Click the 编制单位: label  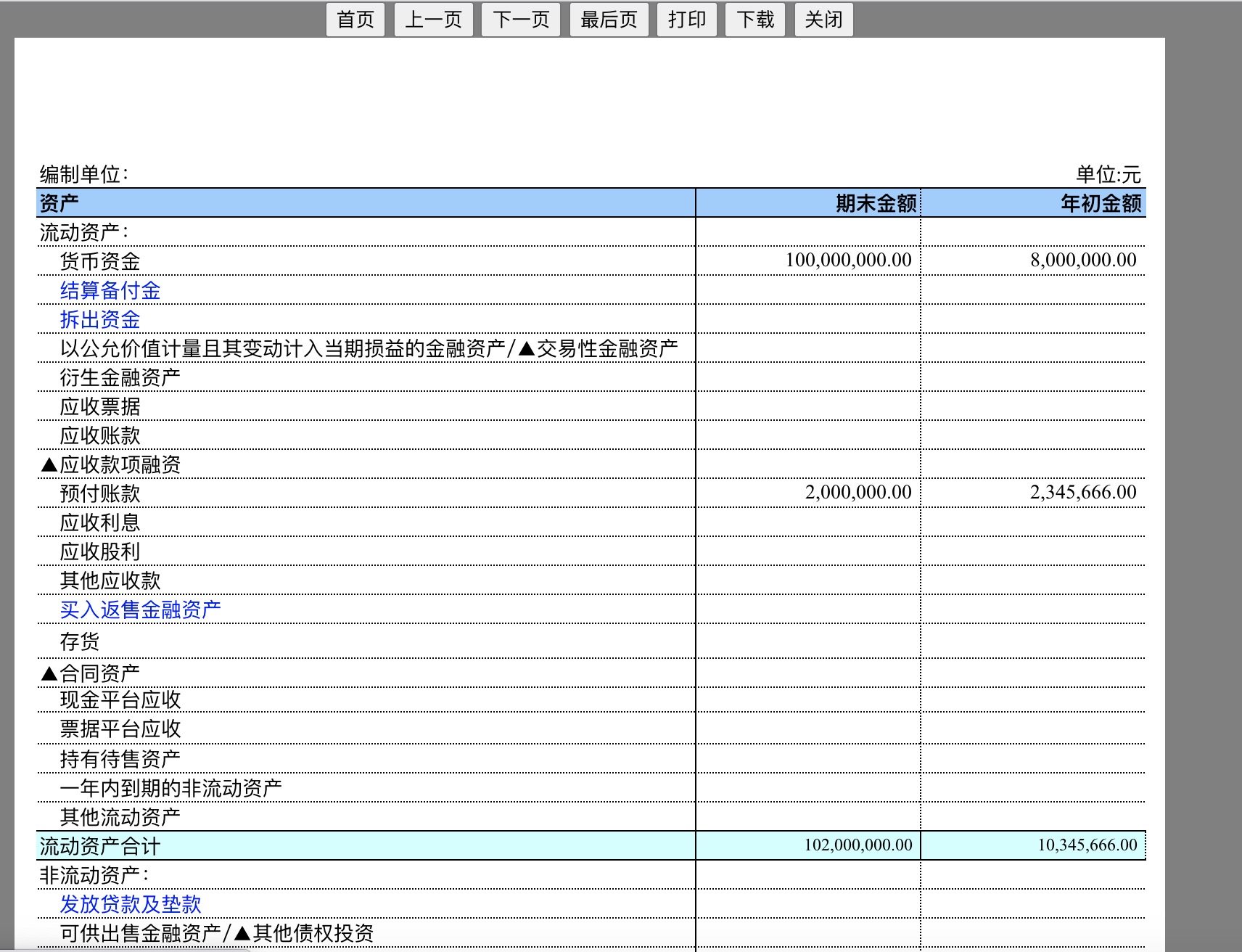point(84,174)
